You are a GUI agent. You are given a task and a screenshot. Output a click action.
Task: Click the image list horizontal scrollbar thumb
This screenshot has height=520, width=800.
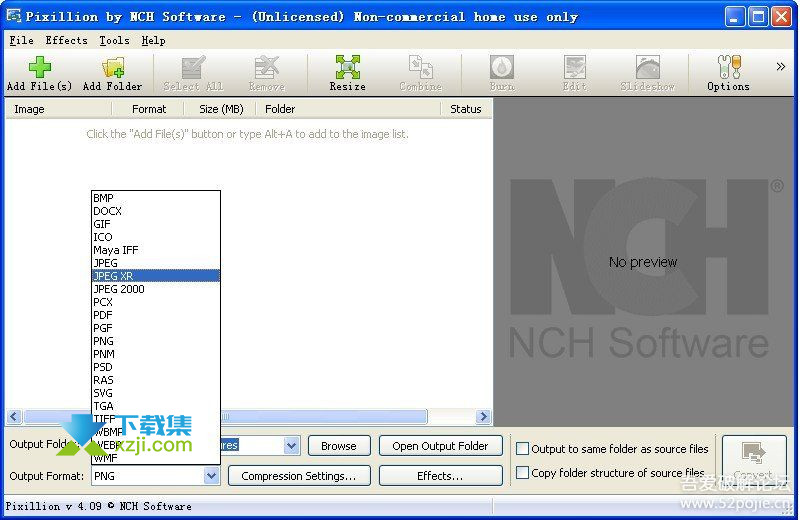pos(226,416)
